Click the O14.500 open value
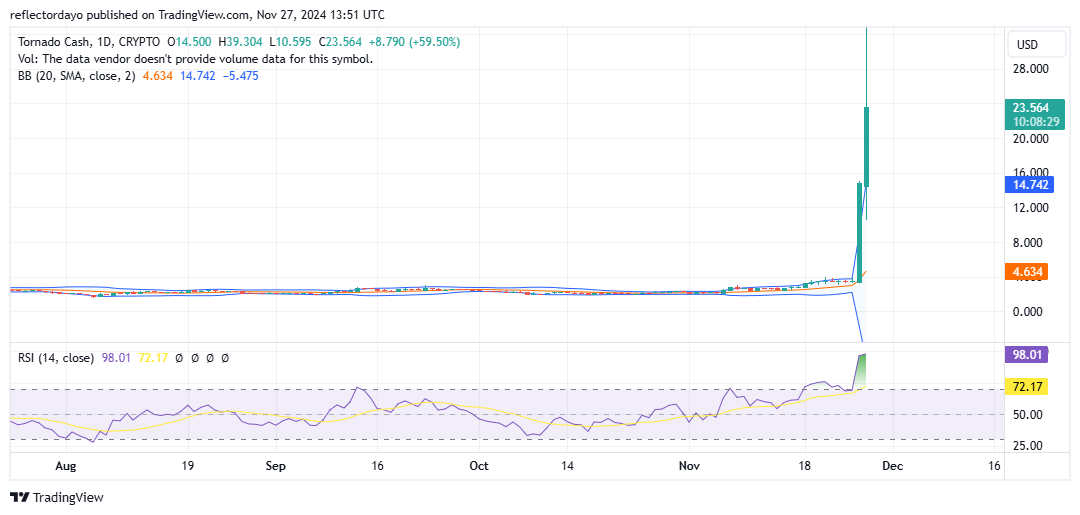Image resolution: width=1080 pixels, height=515 pixels. (189, 42)
